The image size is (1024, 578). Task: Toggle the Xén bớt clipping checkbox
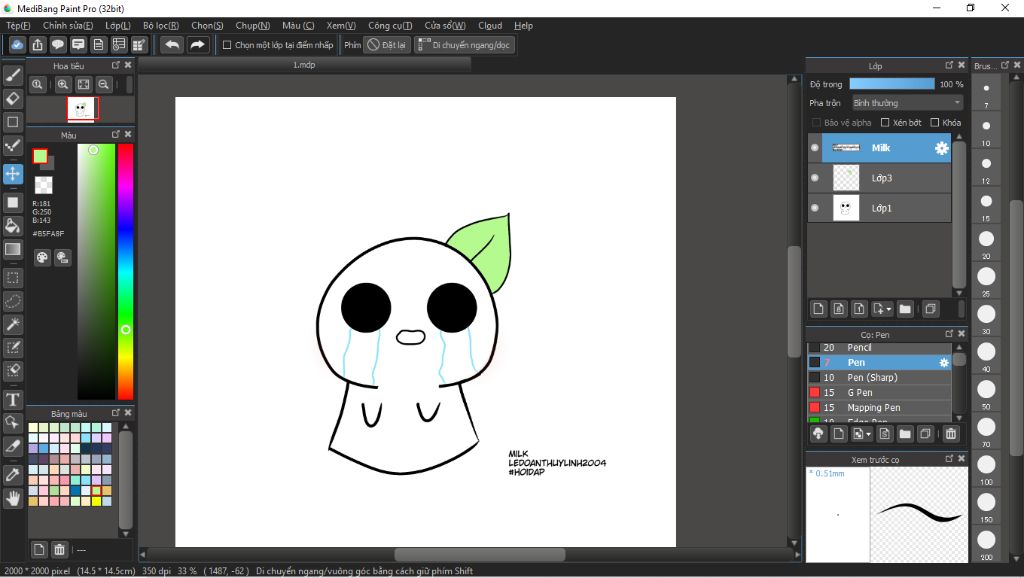click(x=885, y=123)
